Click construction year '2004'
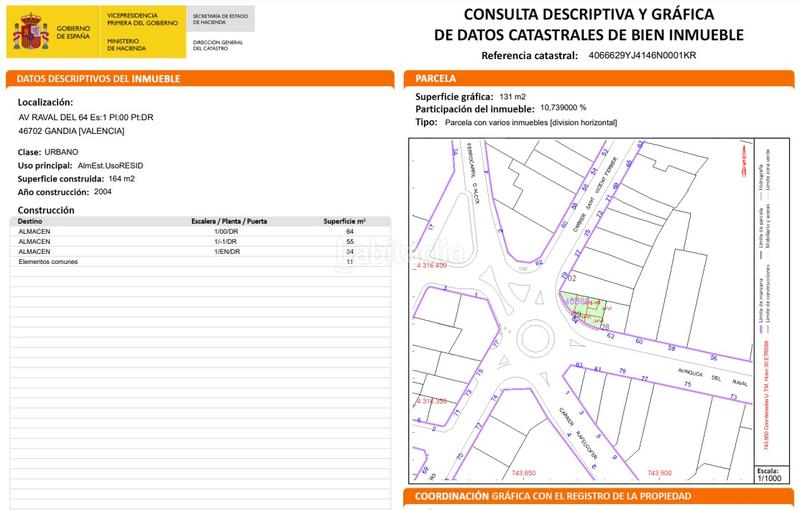The image size is (800, 510). pyautogui.click(x=103, y=192)
